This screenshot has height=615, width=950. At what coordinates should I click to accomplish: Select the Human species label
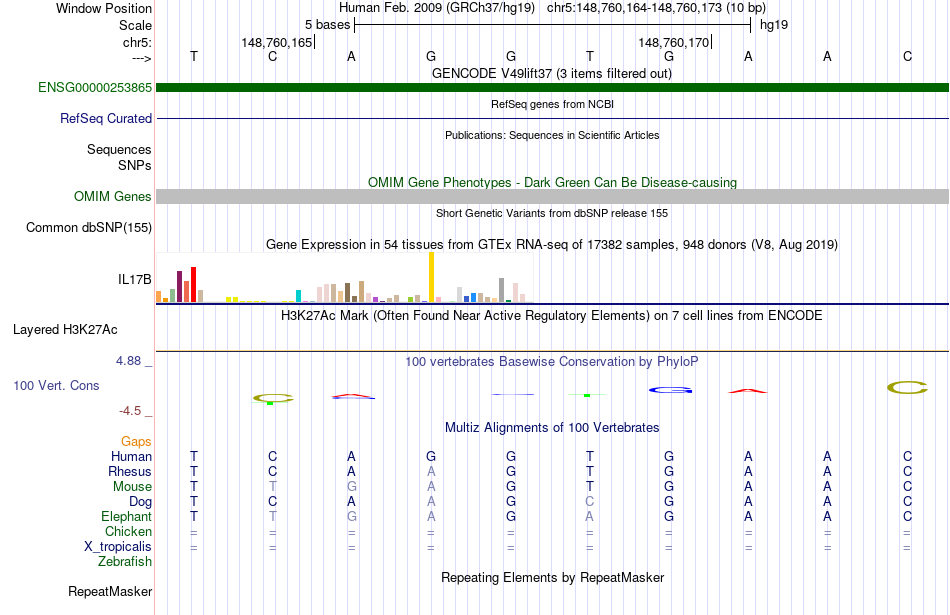(131, 456)
